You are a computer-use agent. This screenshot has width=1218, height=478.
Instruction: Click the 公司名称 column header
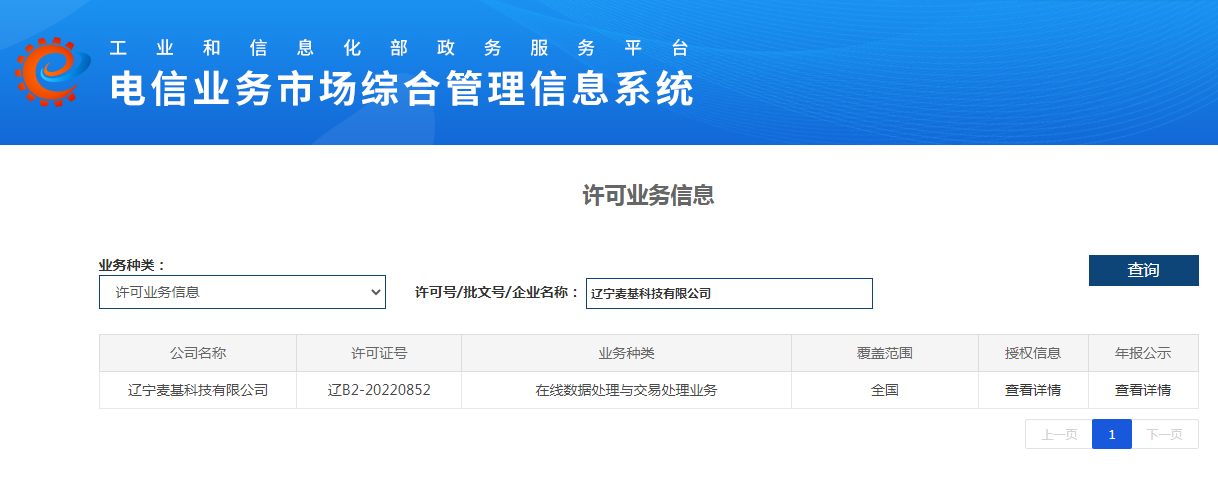[198, 353]
